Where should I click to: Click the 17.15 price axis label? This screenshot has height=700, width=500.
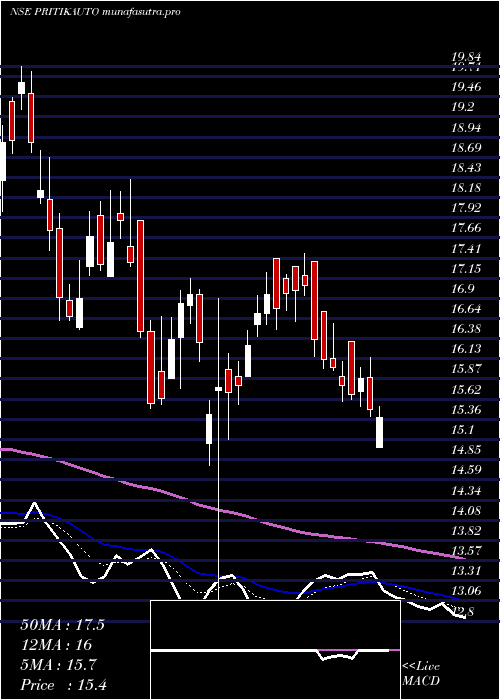(x=466, y=268)
